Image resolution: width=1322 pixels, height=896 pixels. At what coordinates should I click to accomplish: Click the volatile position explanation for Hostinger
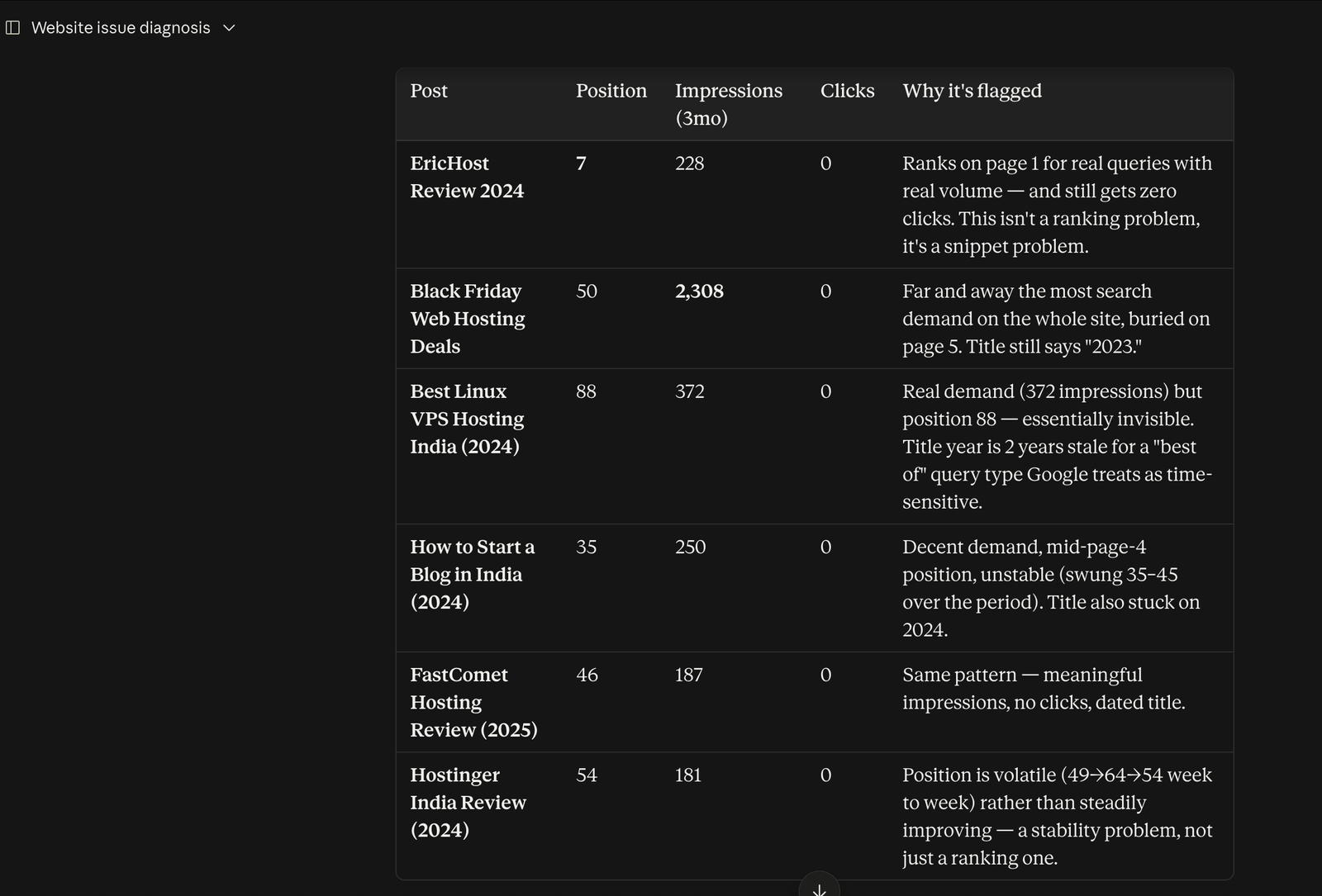coord(1057,816)
